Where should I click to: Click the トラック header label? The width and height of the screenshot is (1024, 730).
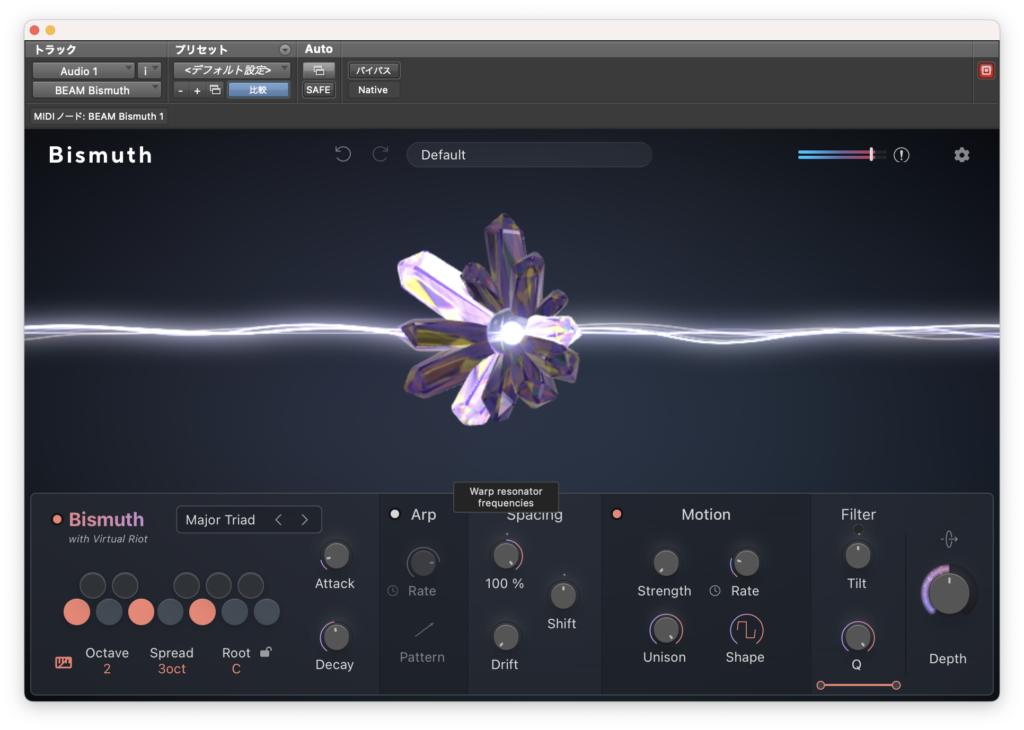point(55,50)
